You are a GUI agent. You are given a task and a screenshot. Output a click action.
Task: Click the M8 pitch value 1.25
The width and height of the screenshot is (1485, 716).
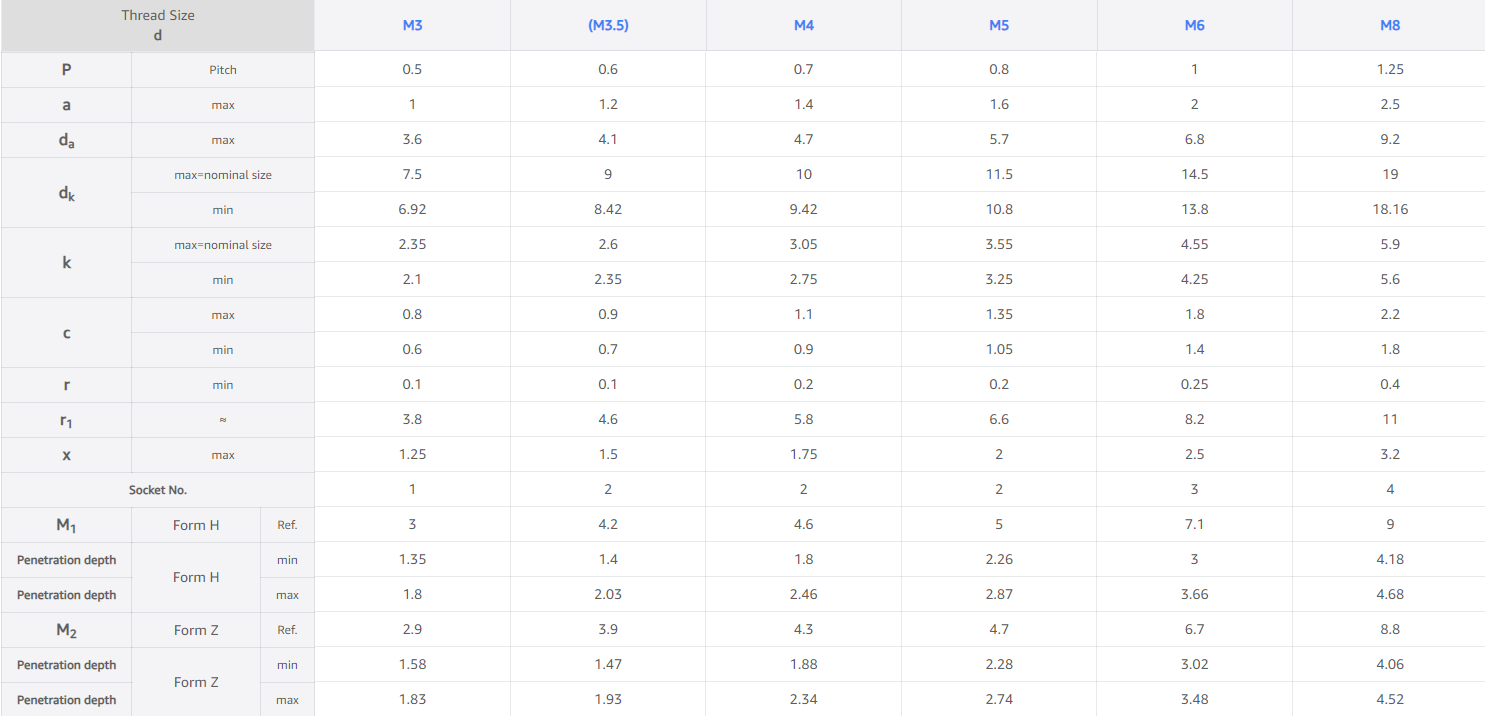pyautogui.click(x=1390, y=69)
